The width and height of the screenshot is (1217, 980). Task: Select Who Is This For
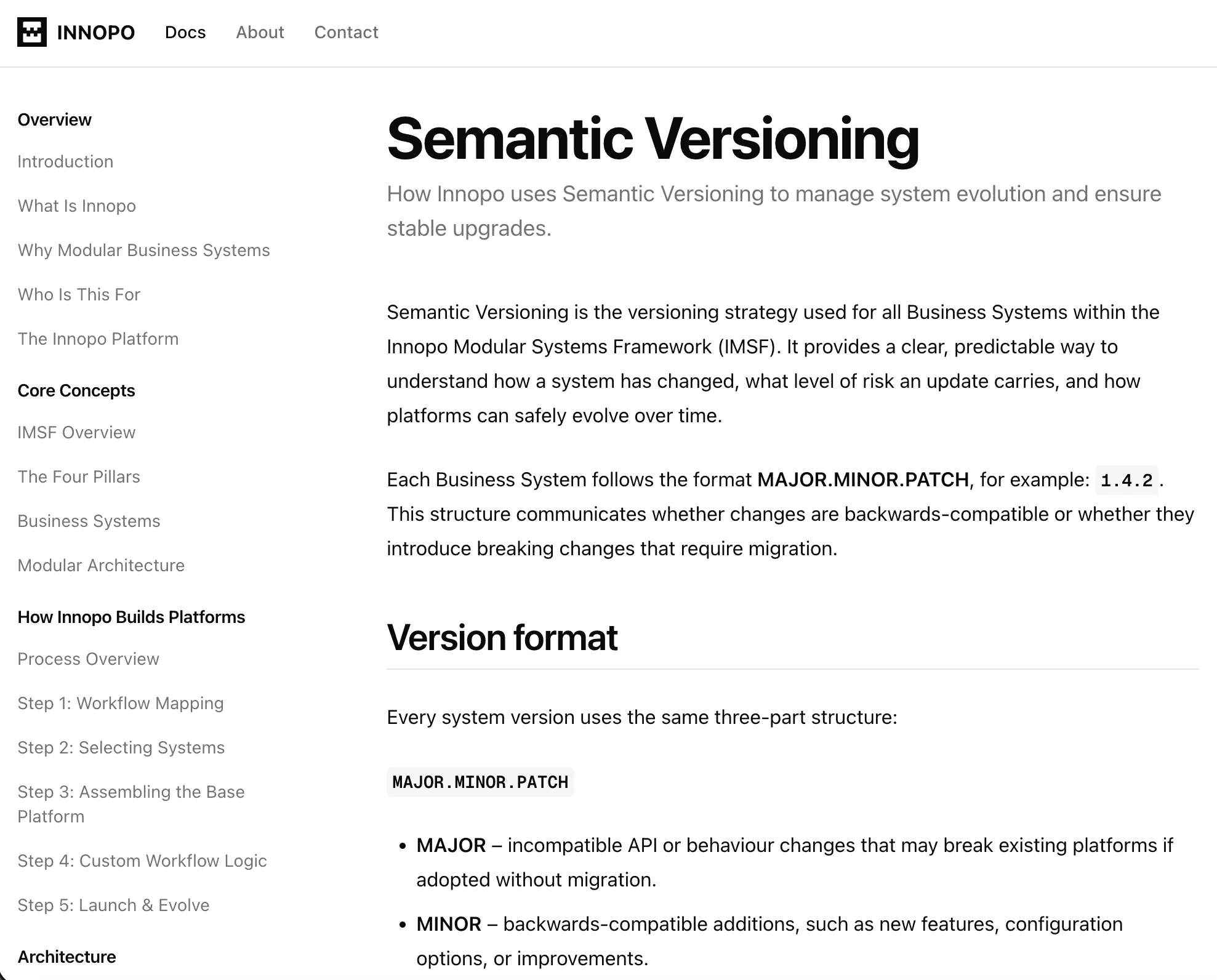coord(79,294)
